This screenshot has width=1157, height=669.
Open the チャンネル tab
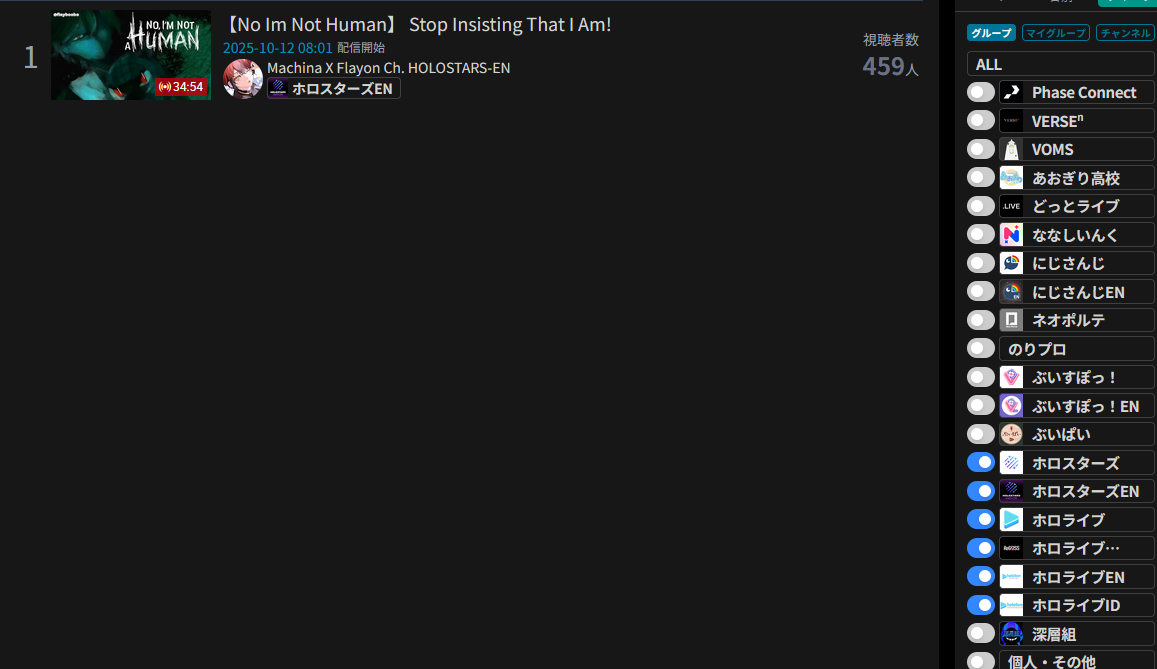[x=1125, y=32]
